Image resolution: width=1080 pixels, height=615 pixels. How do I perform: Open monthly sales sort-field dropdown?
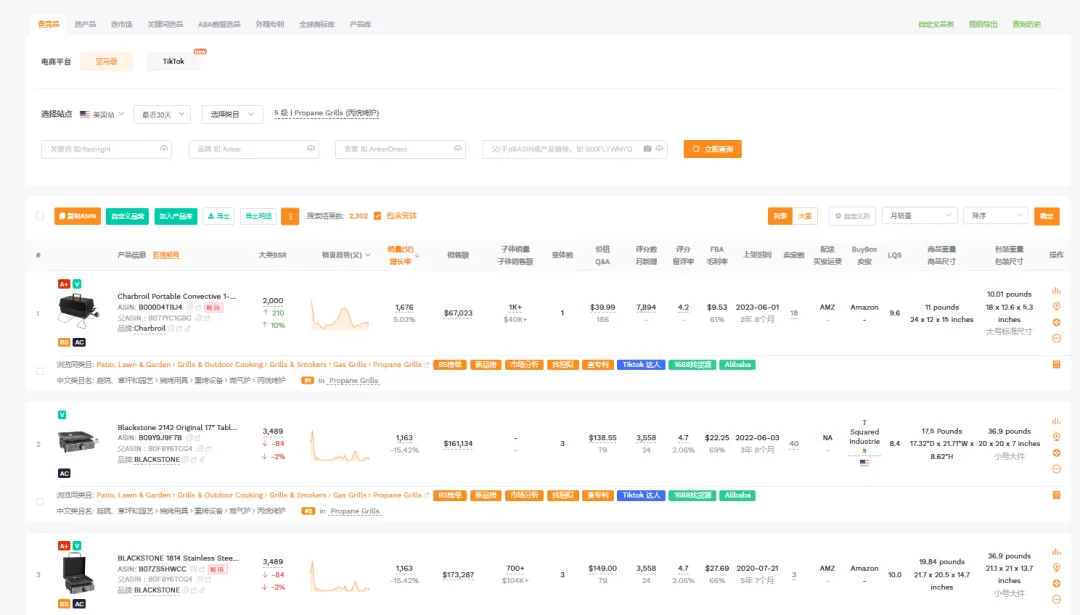(920, 216)
